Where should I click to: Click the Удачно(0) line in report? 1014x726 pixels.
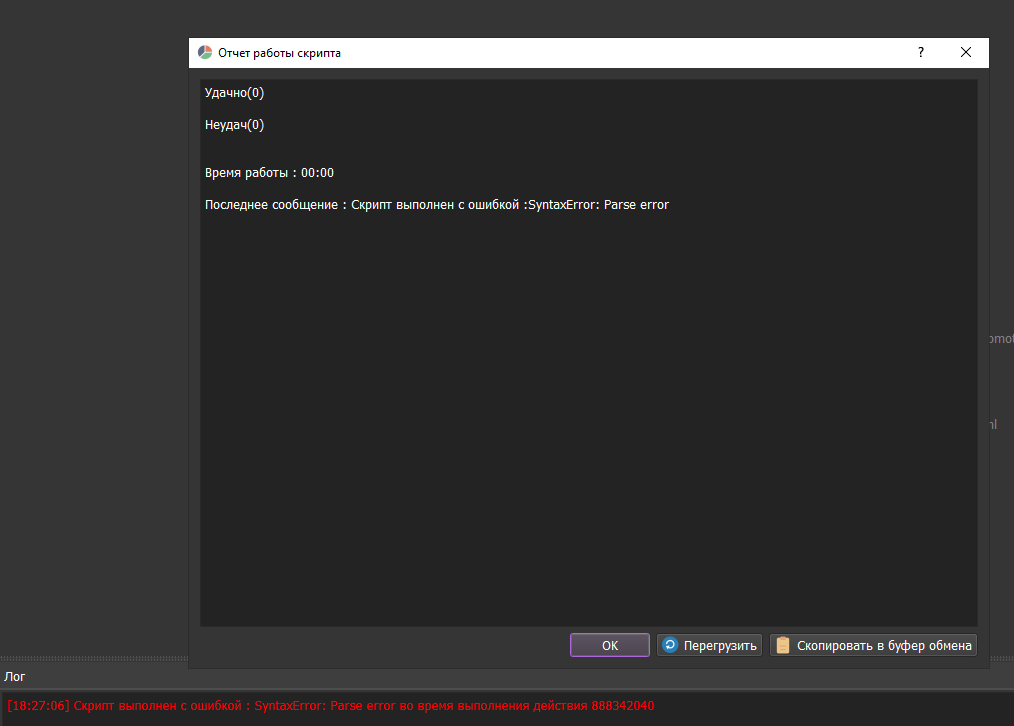click(x=234, y=93)
